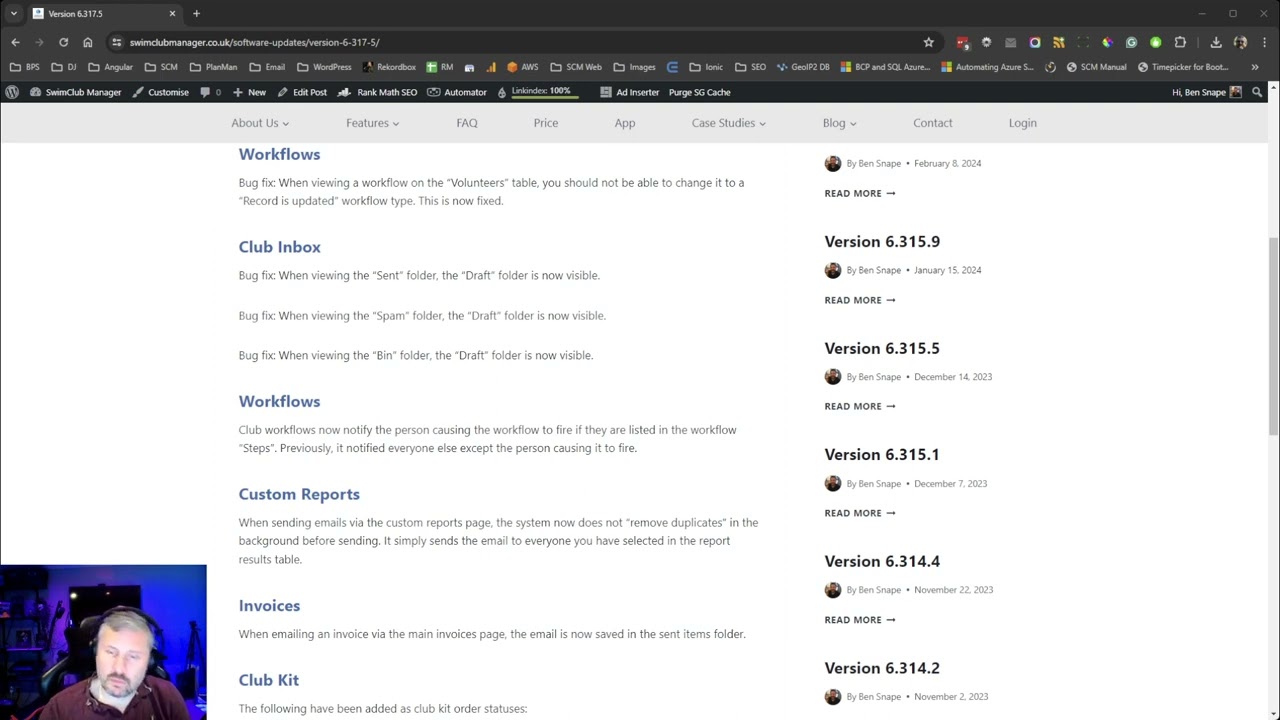Expand the About Us dropdown menu
1280x720 pixels.
coord(260,123)
